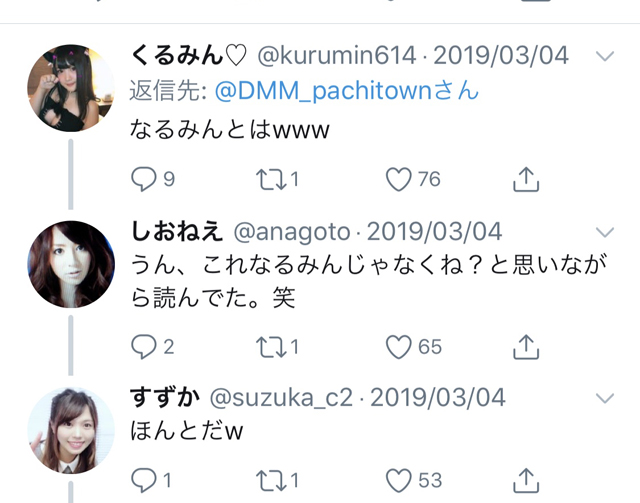Like しおねえ's tweet with 65 likes

coord(398,347)
